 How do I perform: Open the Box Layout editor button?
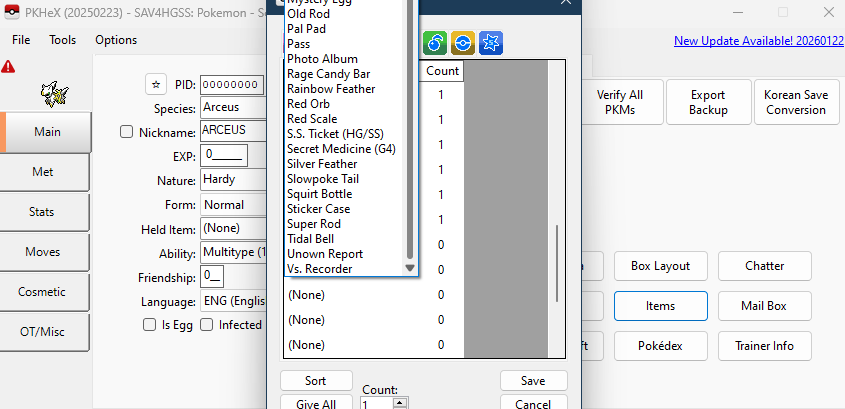(661, 266)
